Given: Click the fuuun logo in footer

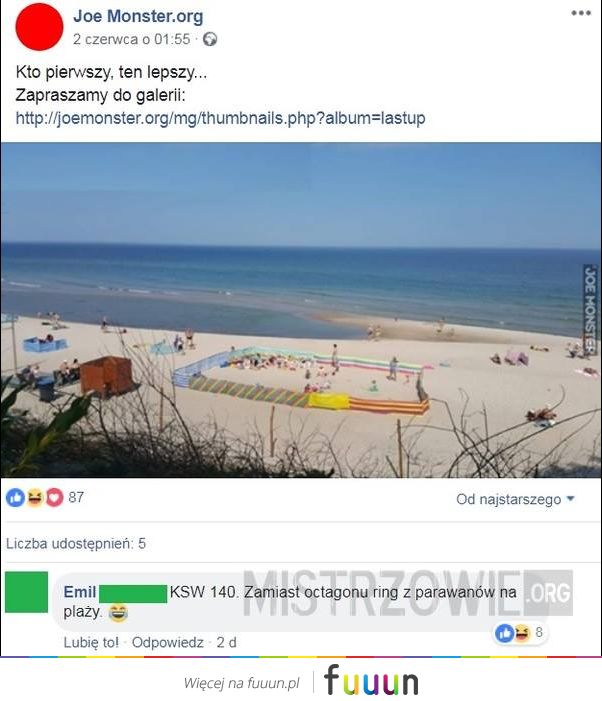Looking at the screenshot, I should [371, 680].
